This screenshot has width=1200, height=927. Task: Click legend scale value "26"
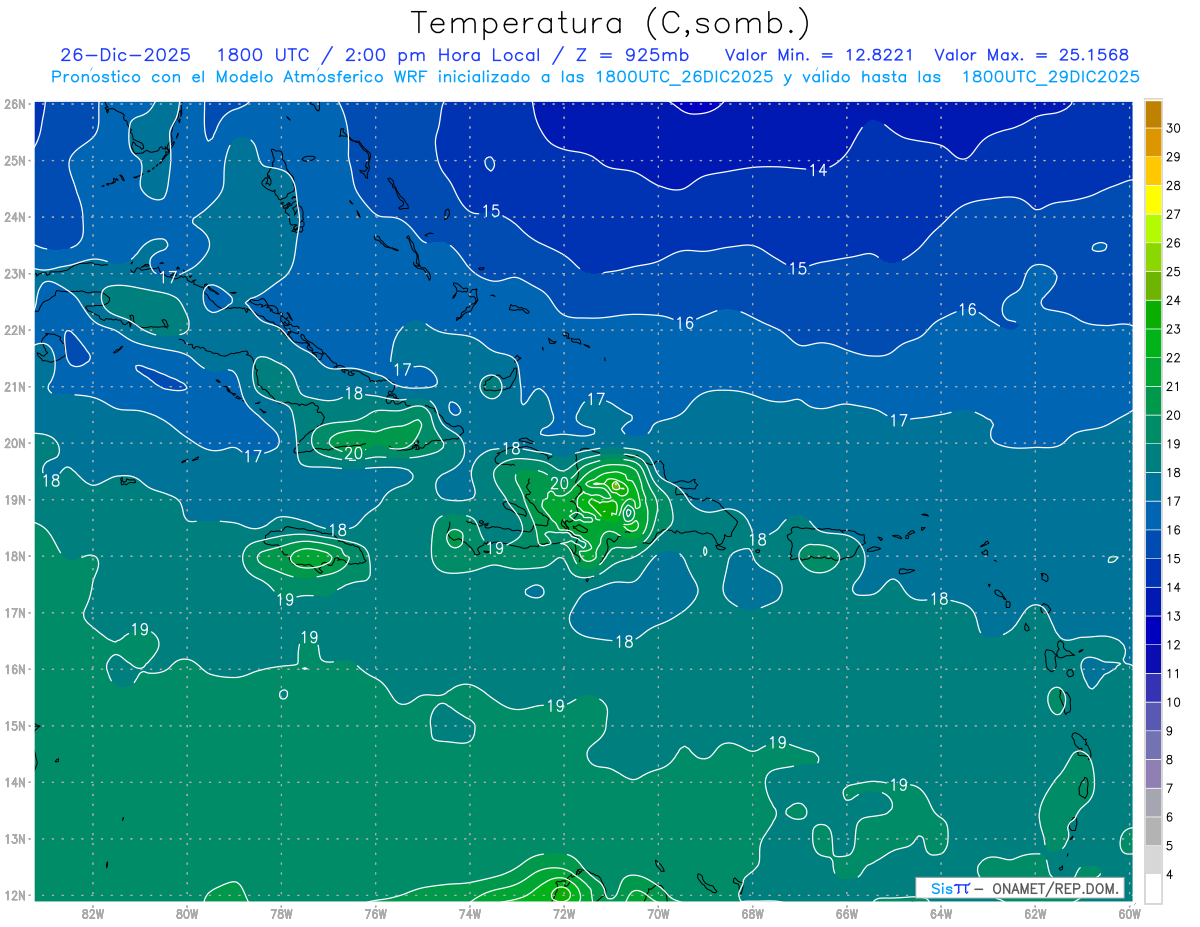click(1174, 242)
